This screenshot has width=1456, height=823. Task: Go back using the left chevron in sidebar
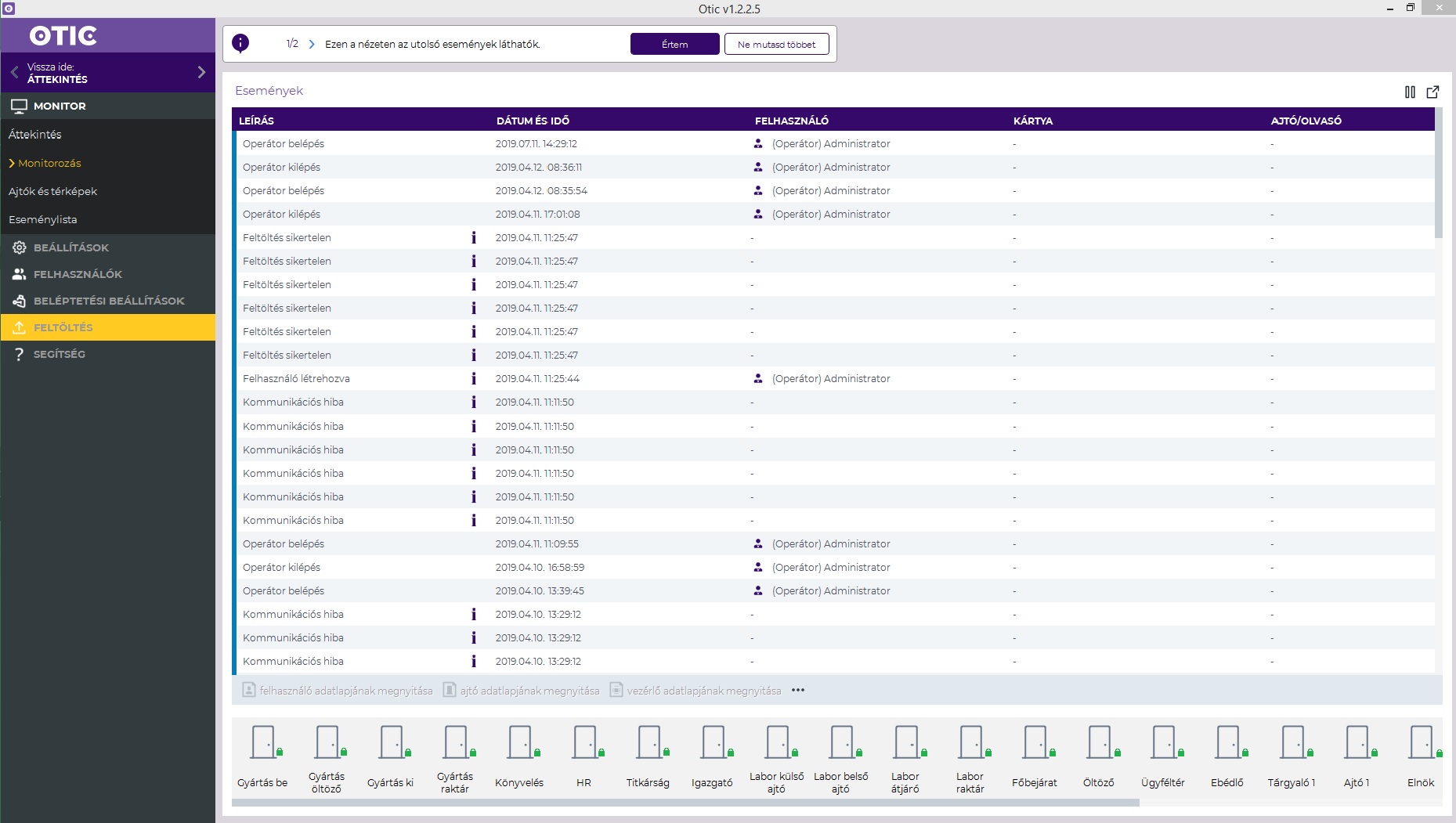(x=14, y=72)
